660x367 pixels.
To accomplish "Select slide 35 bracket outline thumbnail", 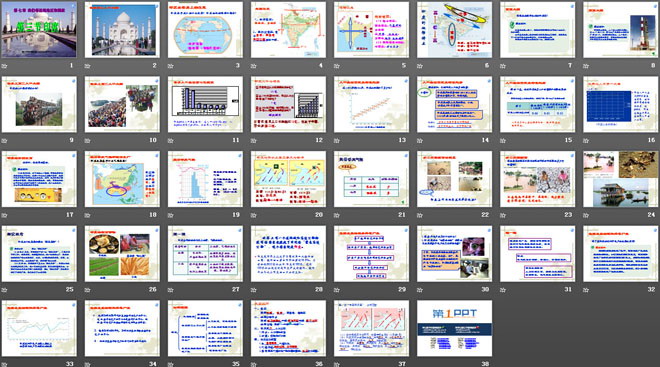I will coord(205,328).
